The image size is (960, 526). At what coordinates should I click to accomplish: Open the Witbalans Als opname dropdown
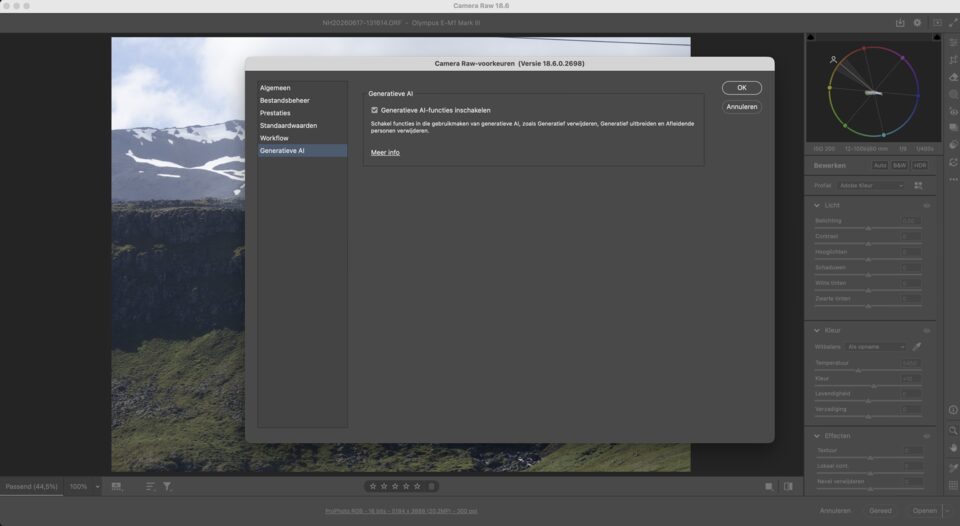coord(875,347)
